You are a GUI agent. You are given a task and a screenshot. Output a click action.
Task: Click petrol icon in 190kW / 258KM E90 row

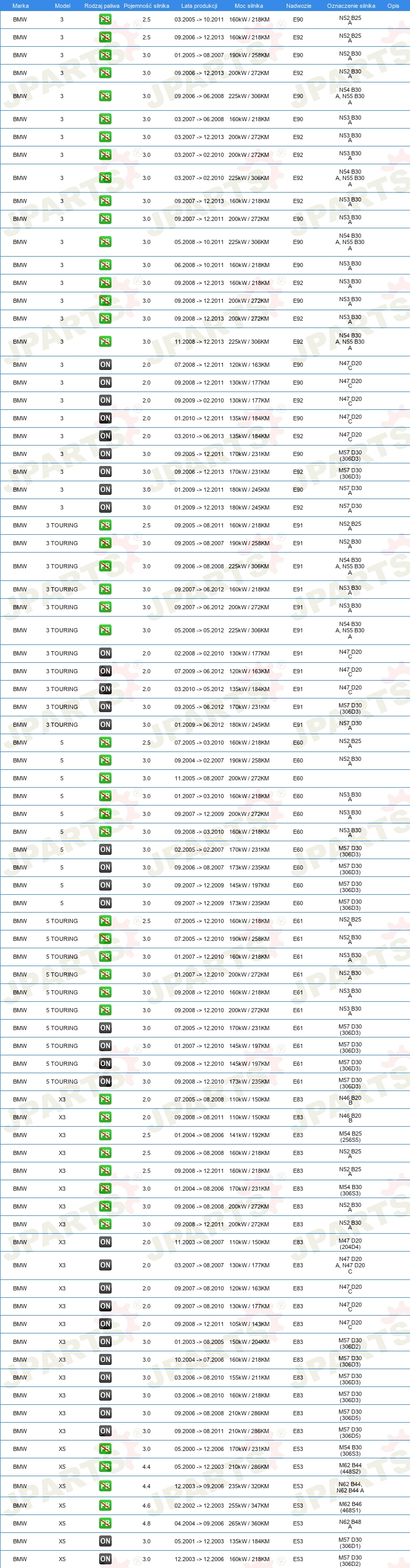pyautogui.click(x=105, y=55)
